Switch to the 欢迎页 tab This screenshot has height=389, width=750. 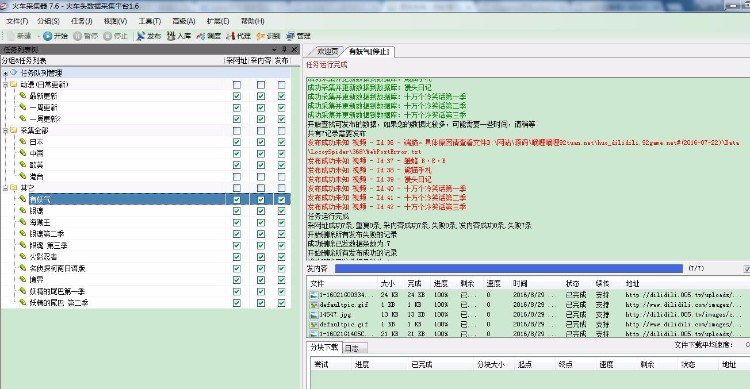[328, 51]
